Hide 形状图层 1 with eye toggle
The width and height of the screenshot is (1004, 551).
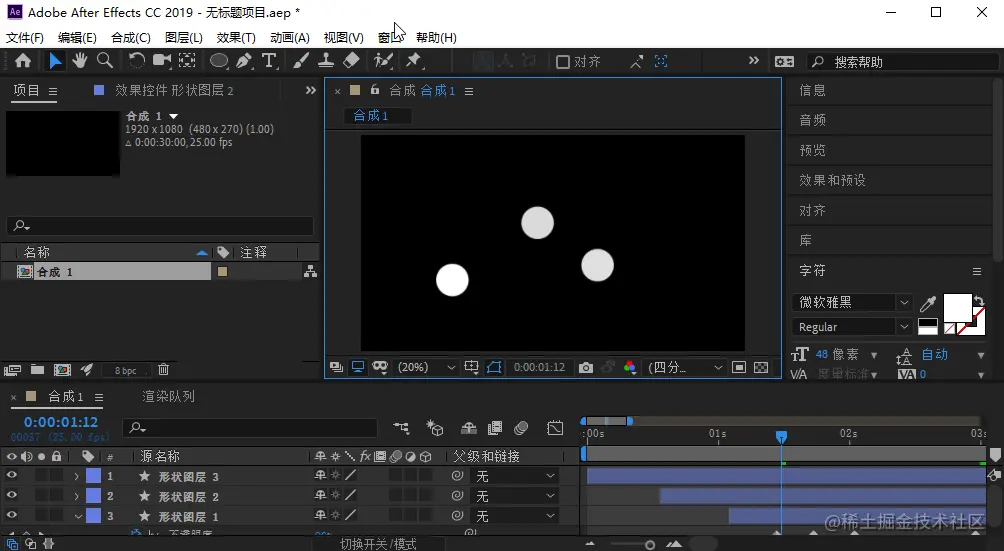click(12, 515)
